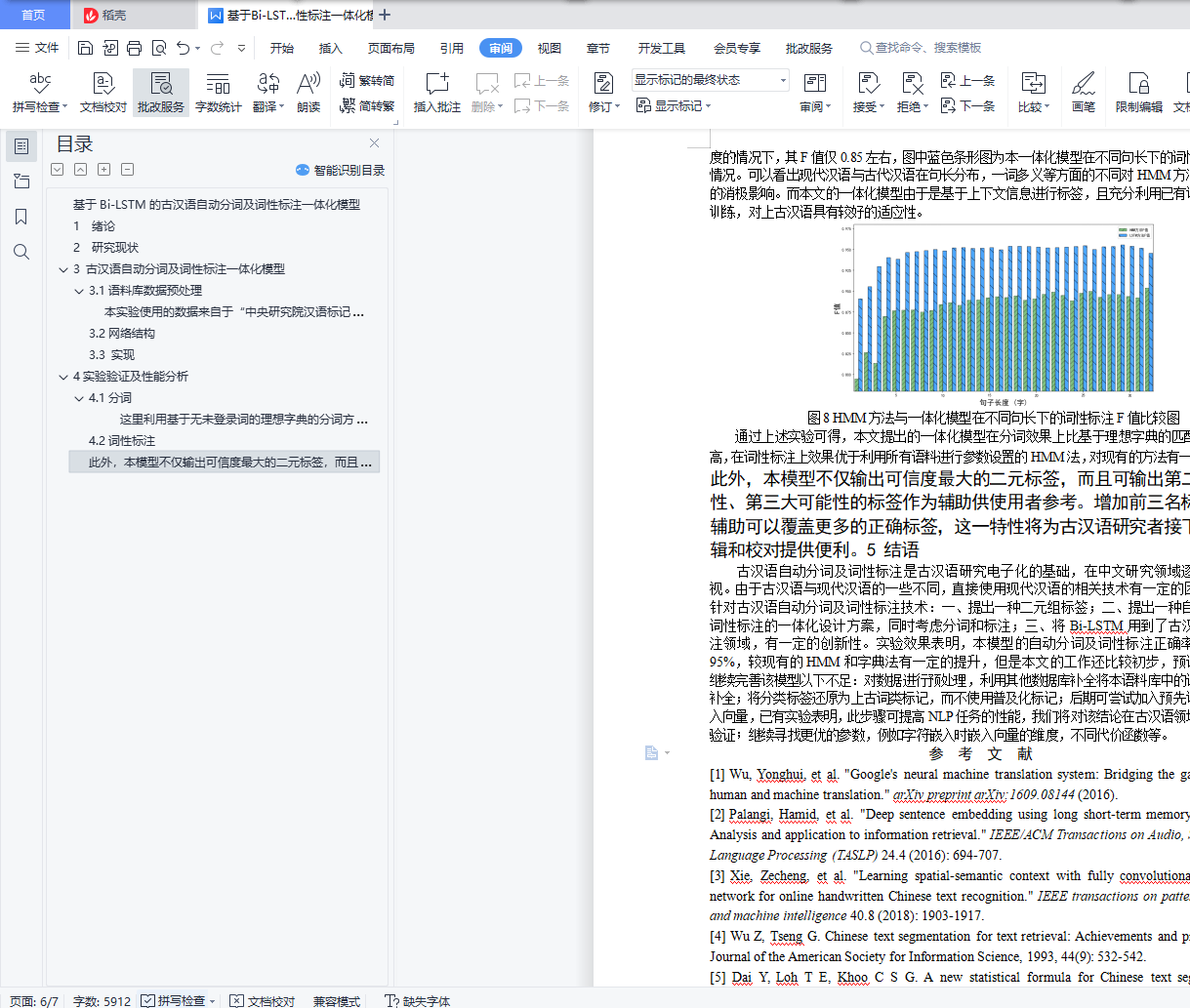This screenshot has height=1008, width=1190.
Task: Open the 文件 menu
Action: tap(37, 48)
